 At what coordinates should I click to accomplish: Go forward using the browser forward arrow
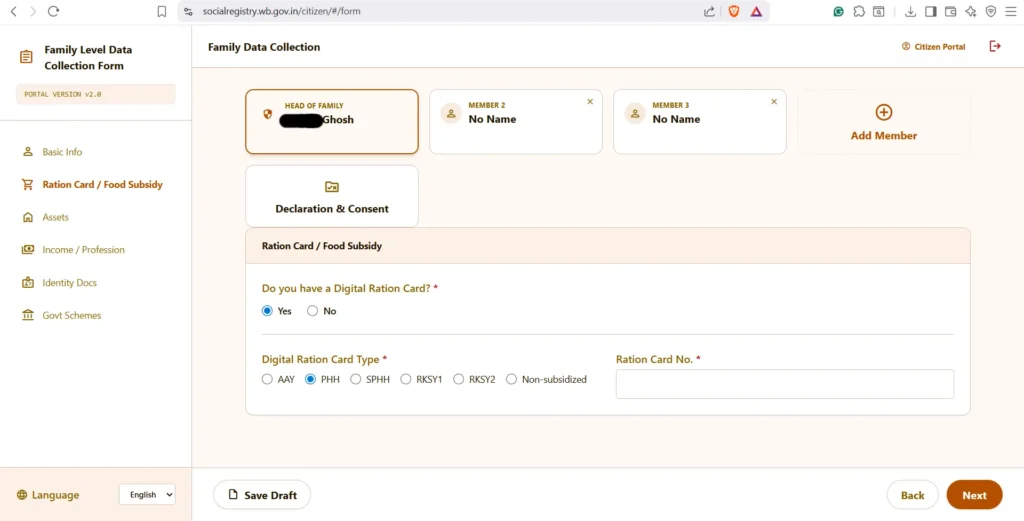pyautogui.click(x=33, y=11)
